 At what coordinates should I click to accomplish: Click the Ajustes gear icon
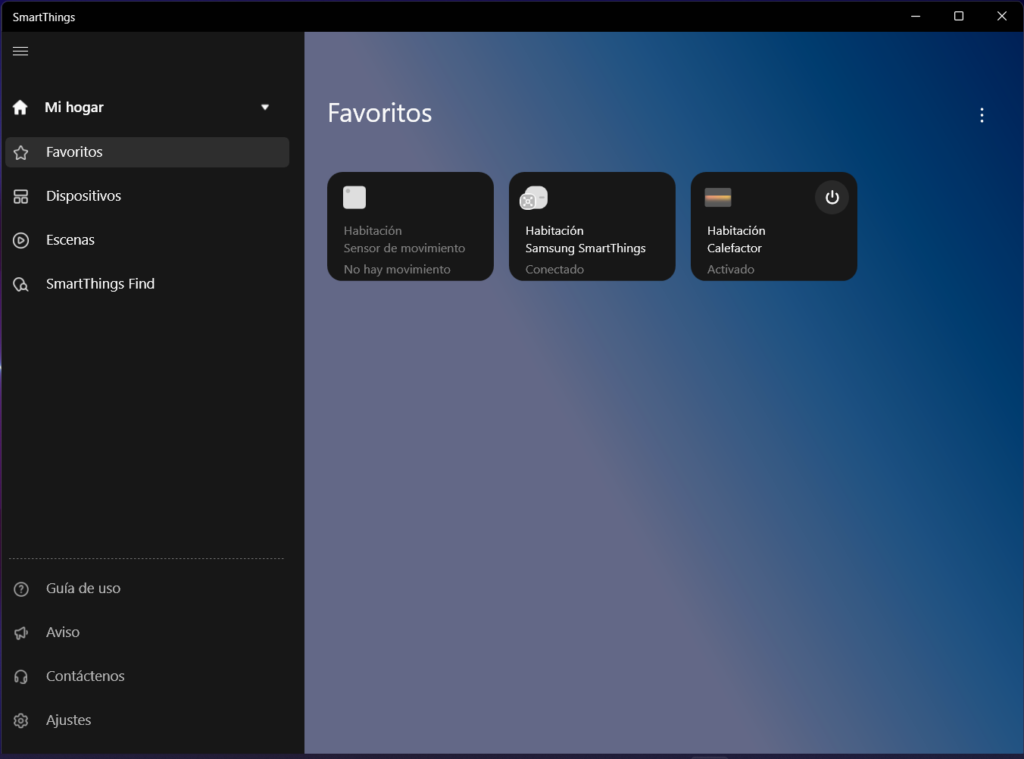pyautogui.click(x=20, y=721)
